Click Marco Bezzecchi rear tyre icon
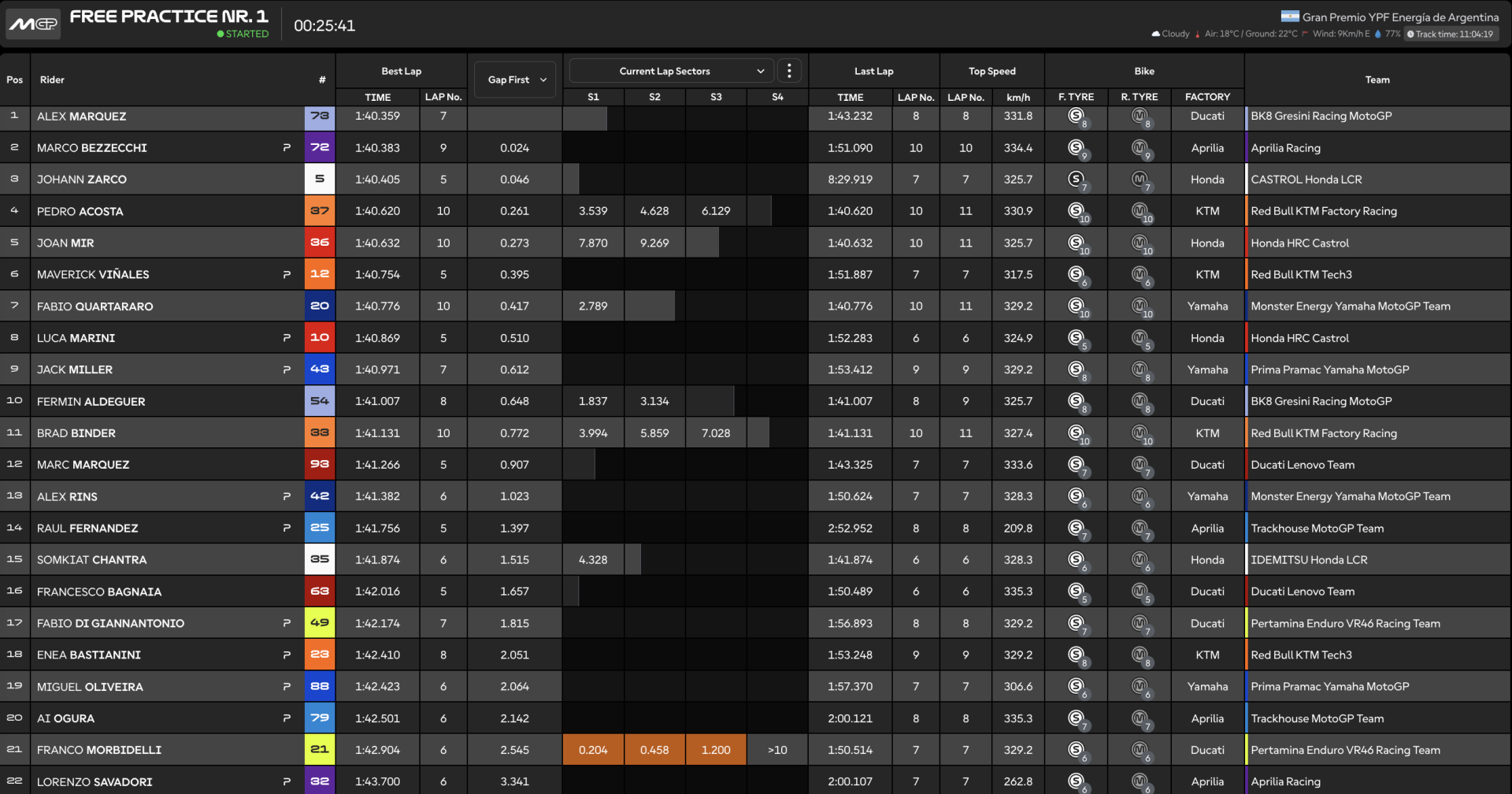1512x794 pixels. (1140, 148)
